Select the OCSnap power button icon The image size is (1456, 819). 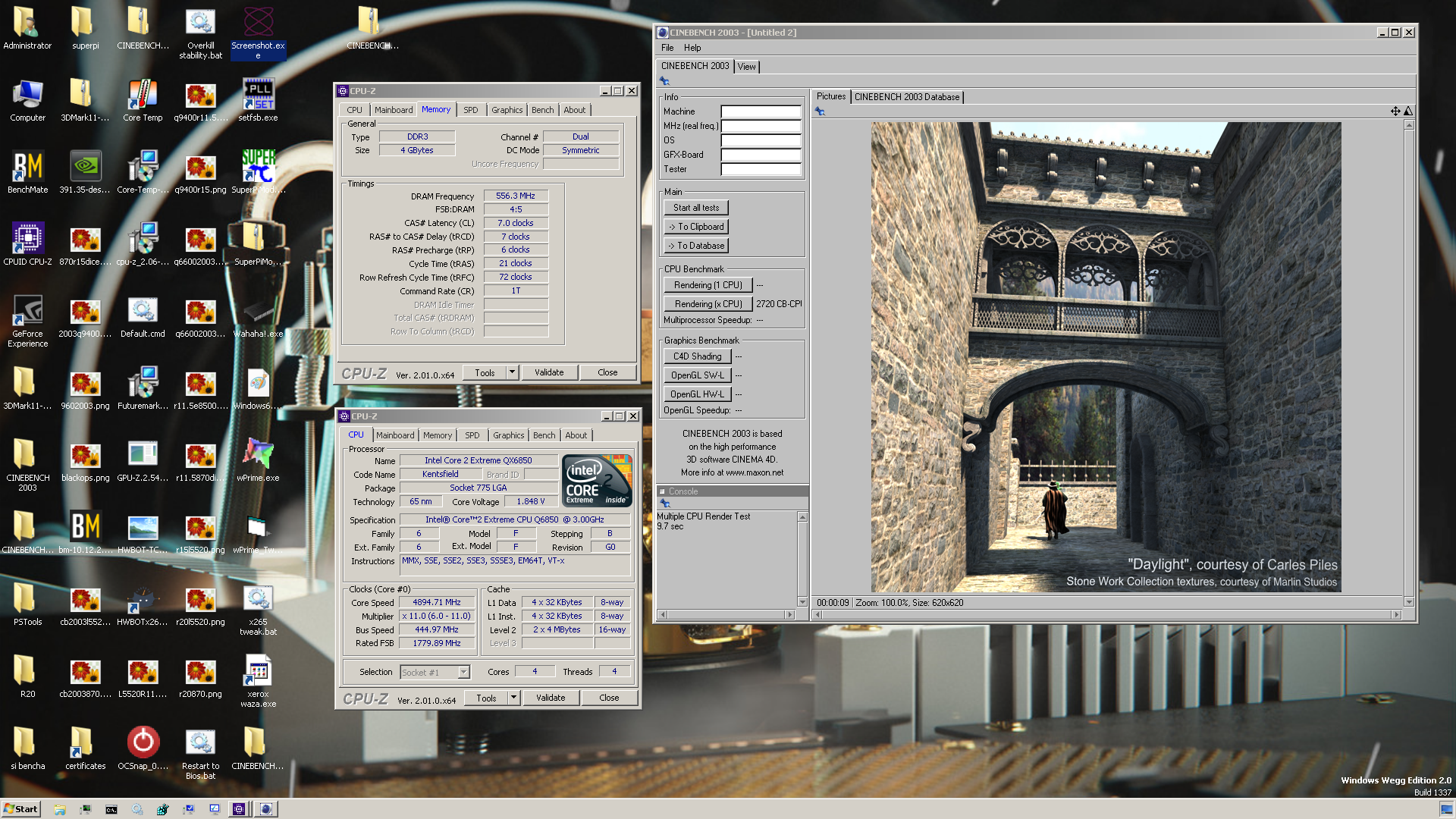pyautogui.click(x=143, y=748)
